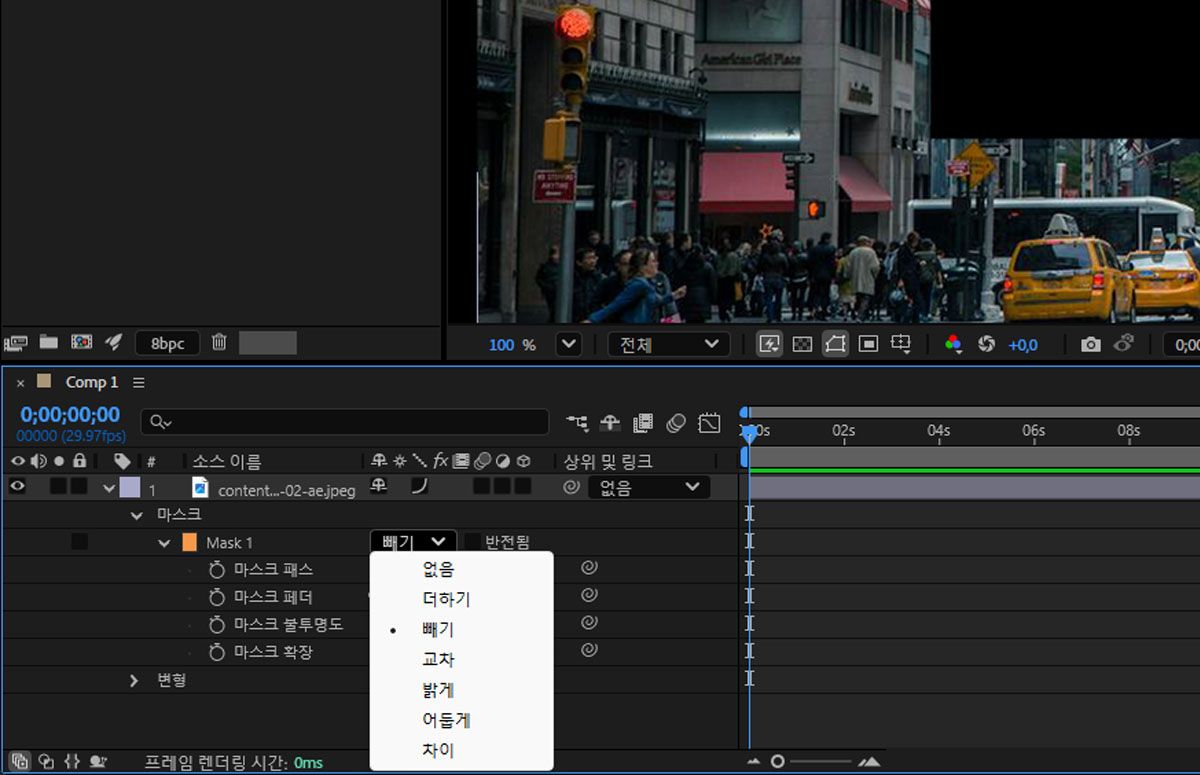Toggle the transparency grid icon in viewer
This screenshot has width=1200, height=775.
802,344
